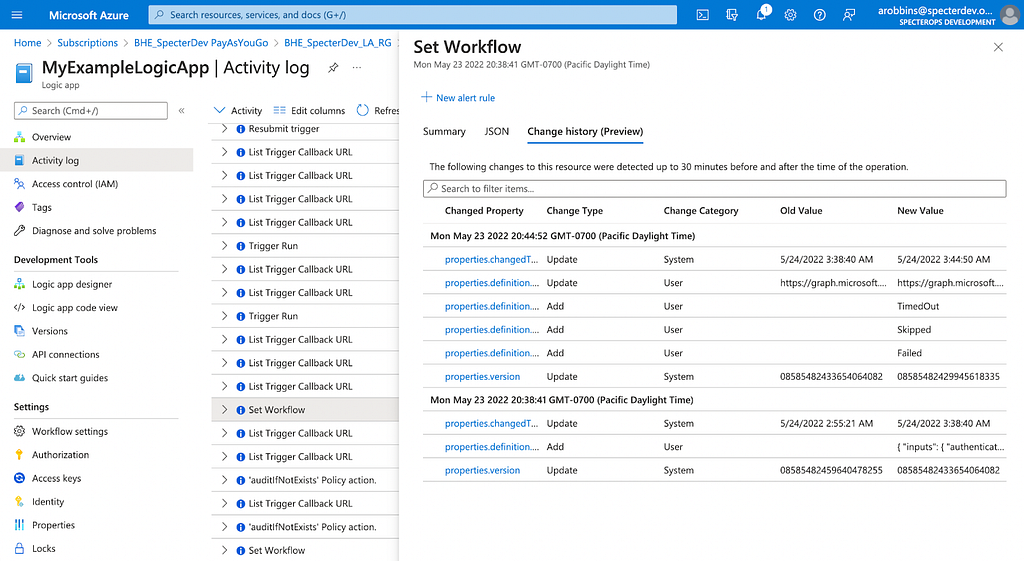1024x561 pixels.
Task: Open the first properties.version link
Action: (x=483, y=377)
